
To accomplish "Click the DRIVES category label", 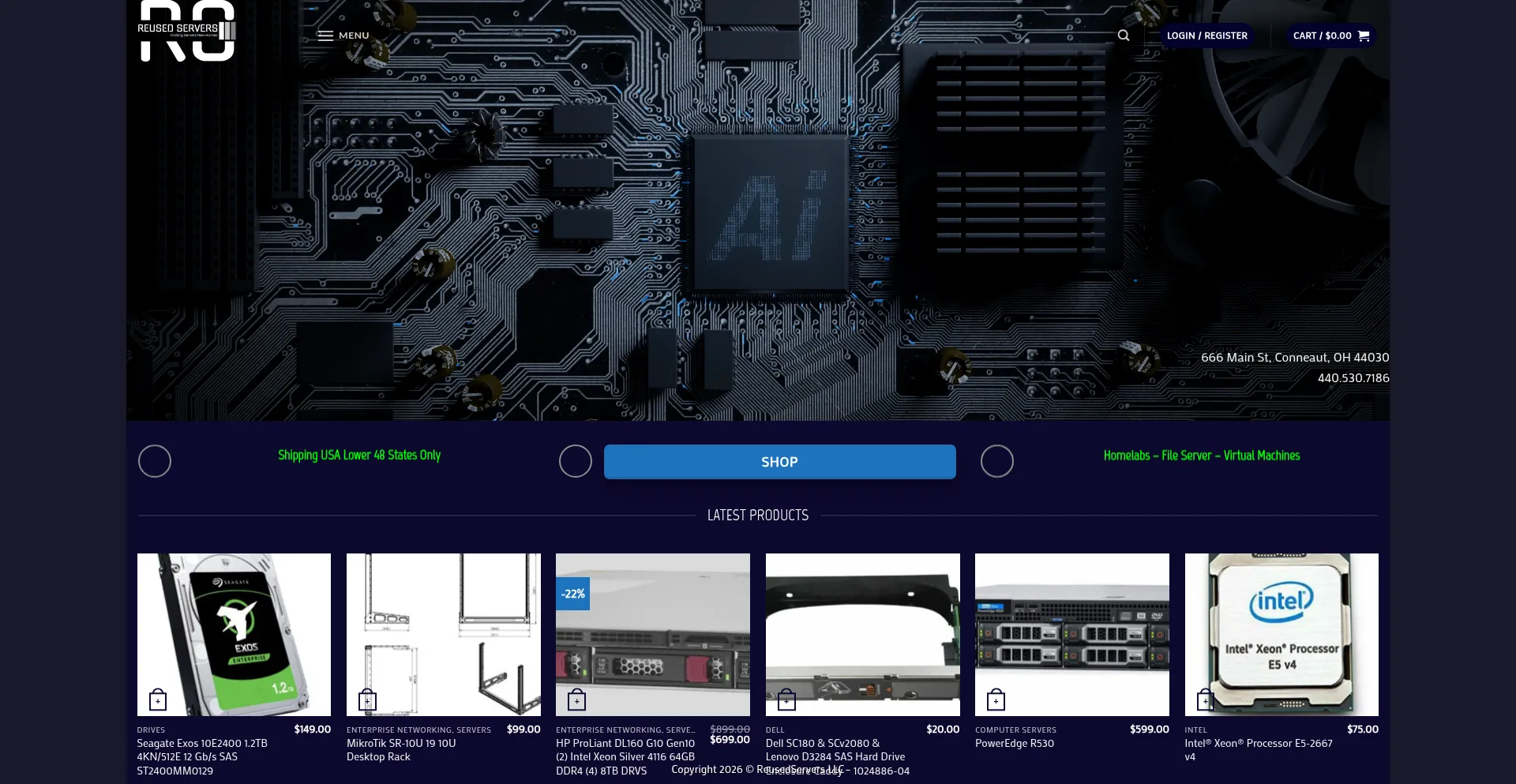I will (151, 730).
